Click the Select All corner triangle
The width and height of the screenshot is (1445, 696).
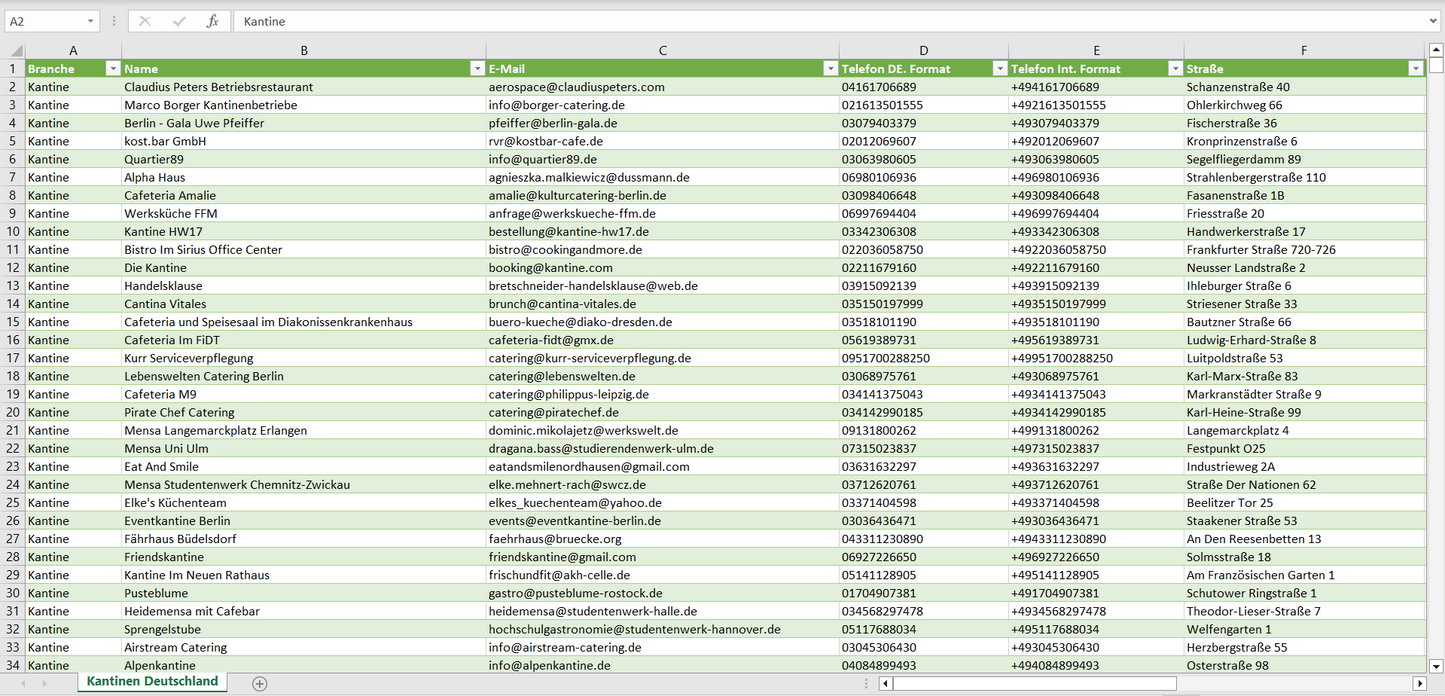point(14,50)
